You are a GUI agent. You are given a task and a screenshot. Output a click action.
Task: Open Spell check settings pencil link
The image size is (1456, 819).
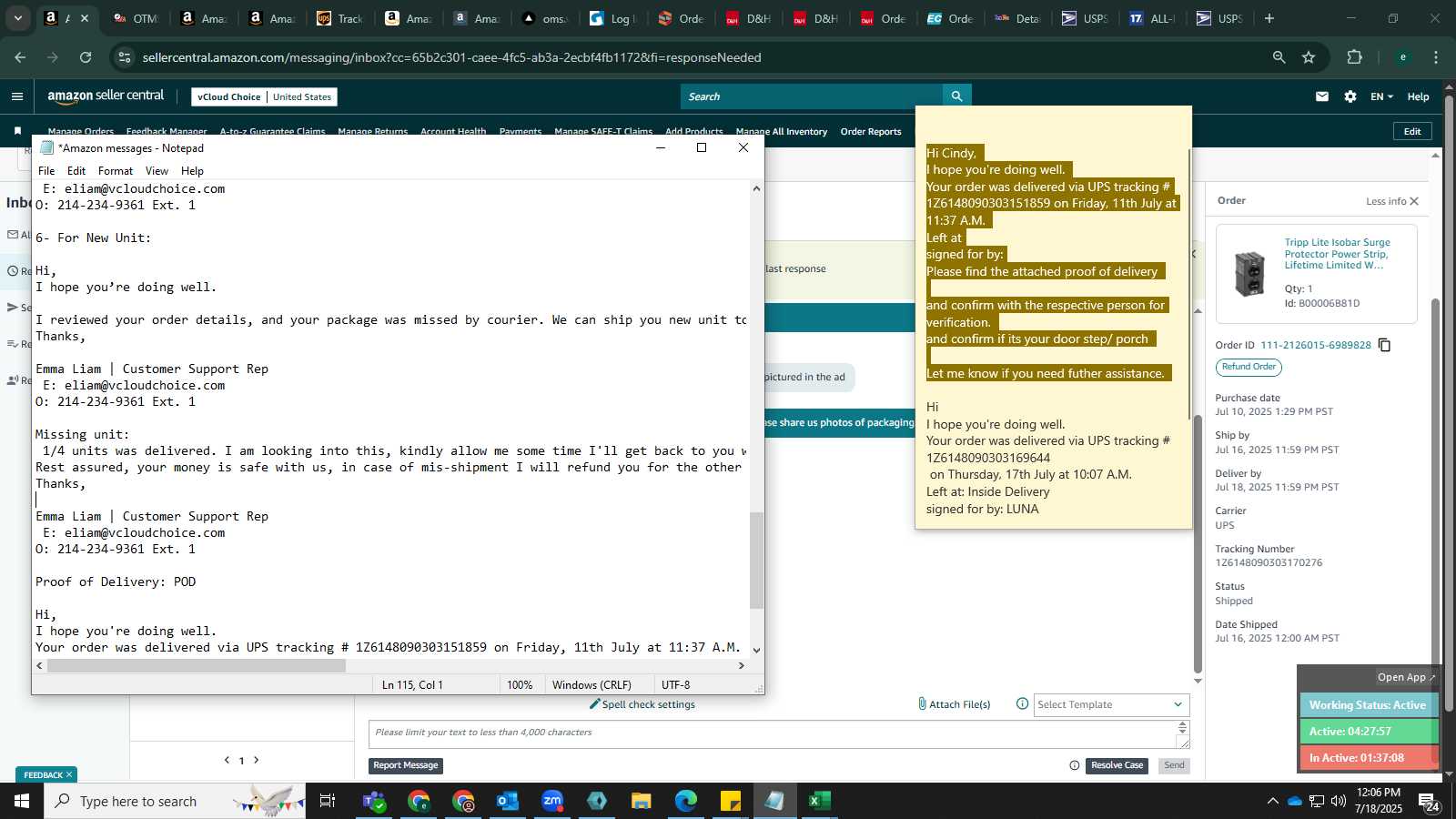tap(642, 704)
